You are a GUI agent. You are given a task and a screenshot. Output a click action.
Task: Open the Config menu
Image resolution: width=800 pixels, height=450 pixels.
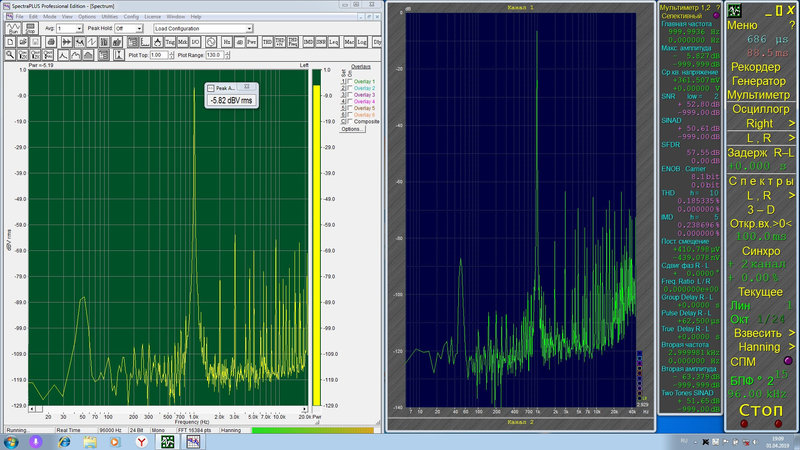[131, 17]
